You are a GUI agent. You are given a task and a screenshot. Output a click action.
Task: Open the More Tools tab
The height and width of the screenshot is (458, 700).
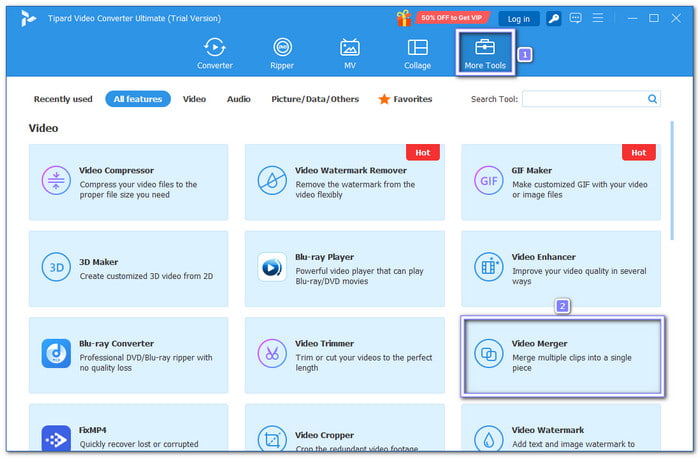tap(485, 54)
